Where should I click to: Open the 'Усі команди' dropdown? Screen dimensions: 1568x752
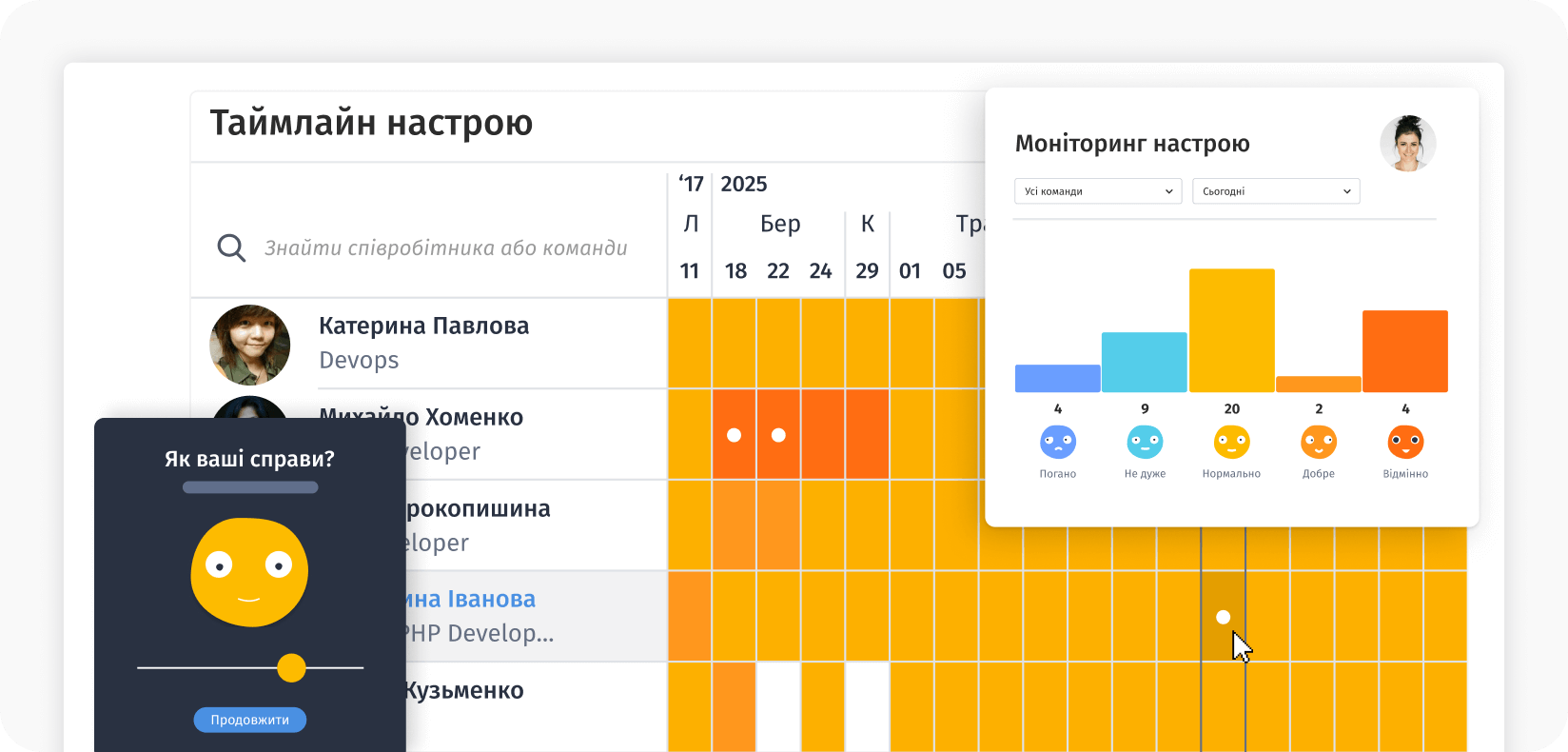pyautogui.click(x=1097, y=191)
